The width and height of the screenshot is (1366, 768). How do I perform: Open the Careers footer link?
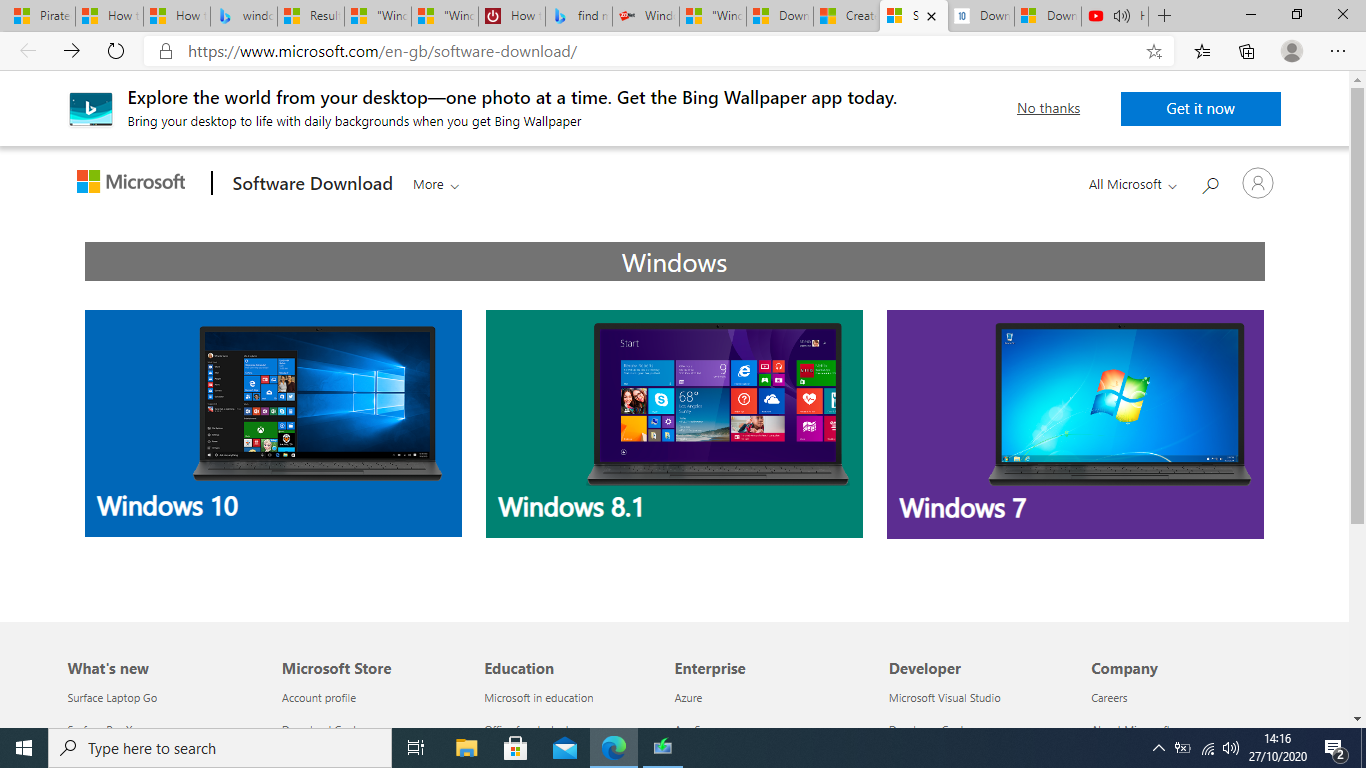[1110, 697]
